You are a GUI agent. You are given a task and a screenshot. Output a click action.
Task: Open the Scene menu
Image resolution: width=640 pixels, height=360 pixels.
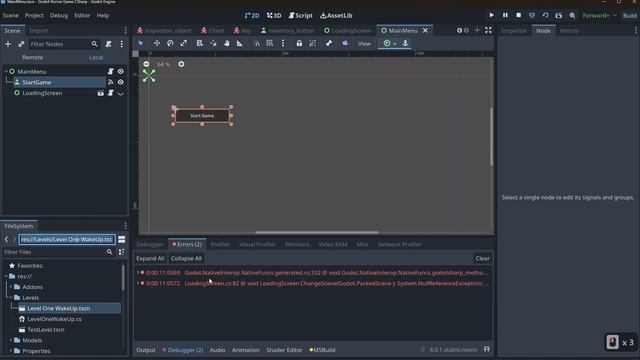coord(11,16)
